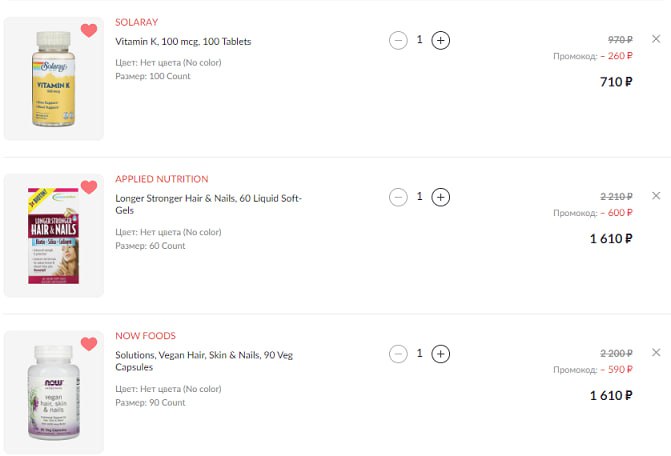Viewport: 671px width, 456px height.
Task: Increase Now Foods Vegan capsules quantity
Action: coord(440,354)
